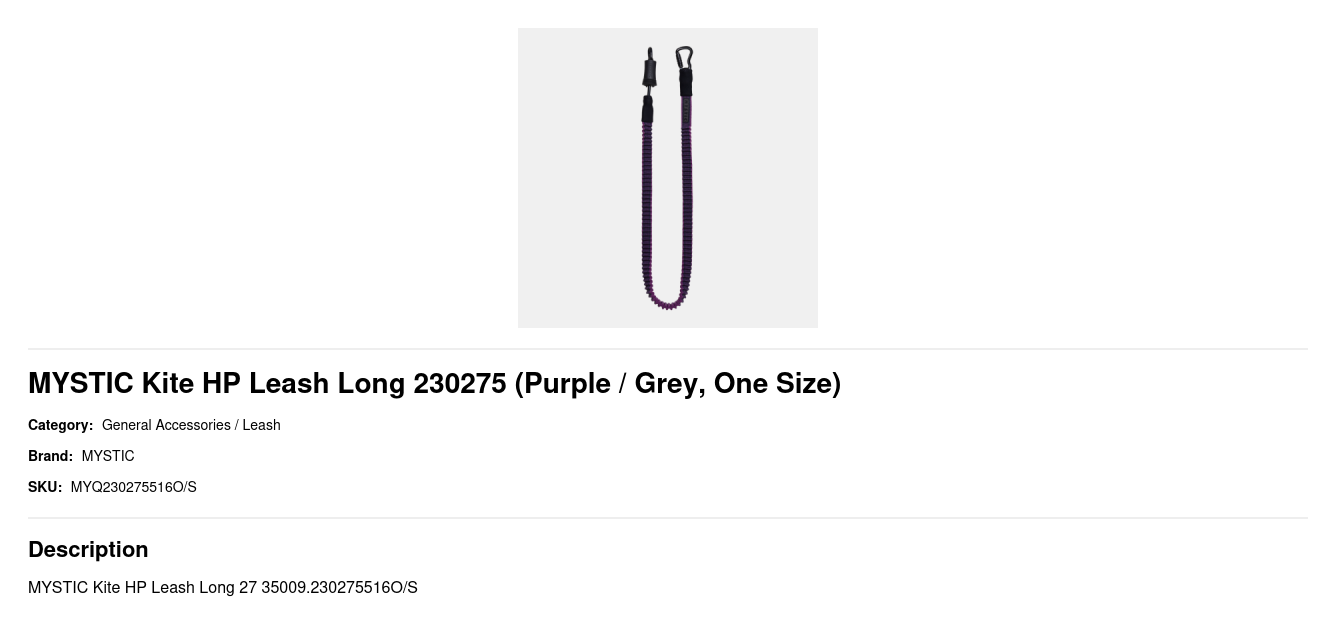Click the word MYSTIC in the title
The image size is (1328, 627).
80,383
